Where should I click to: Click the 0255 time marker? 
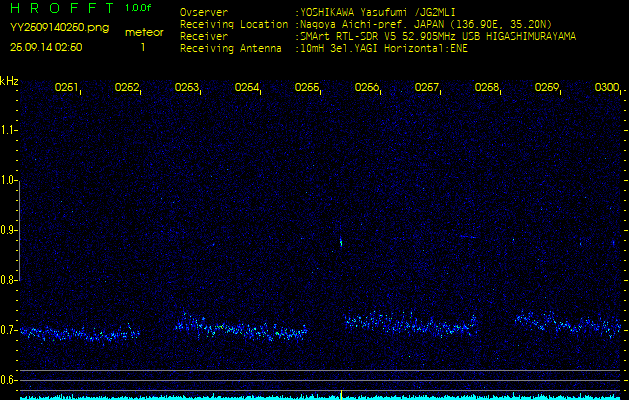point(307,88)
